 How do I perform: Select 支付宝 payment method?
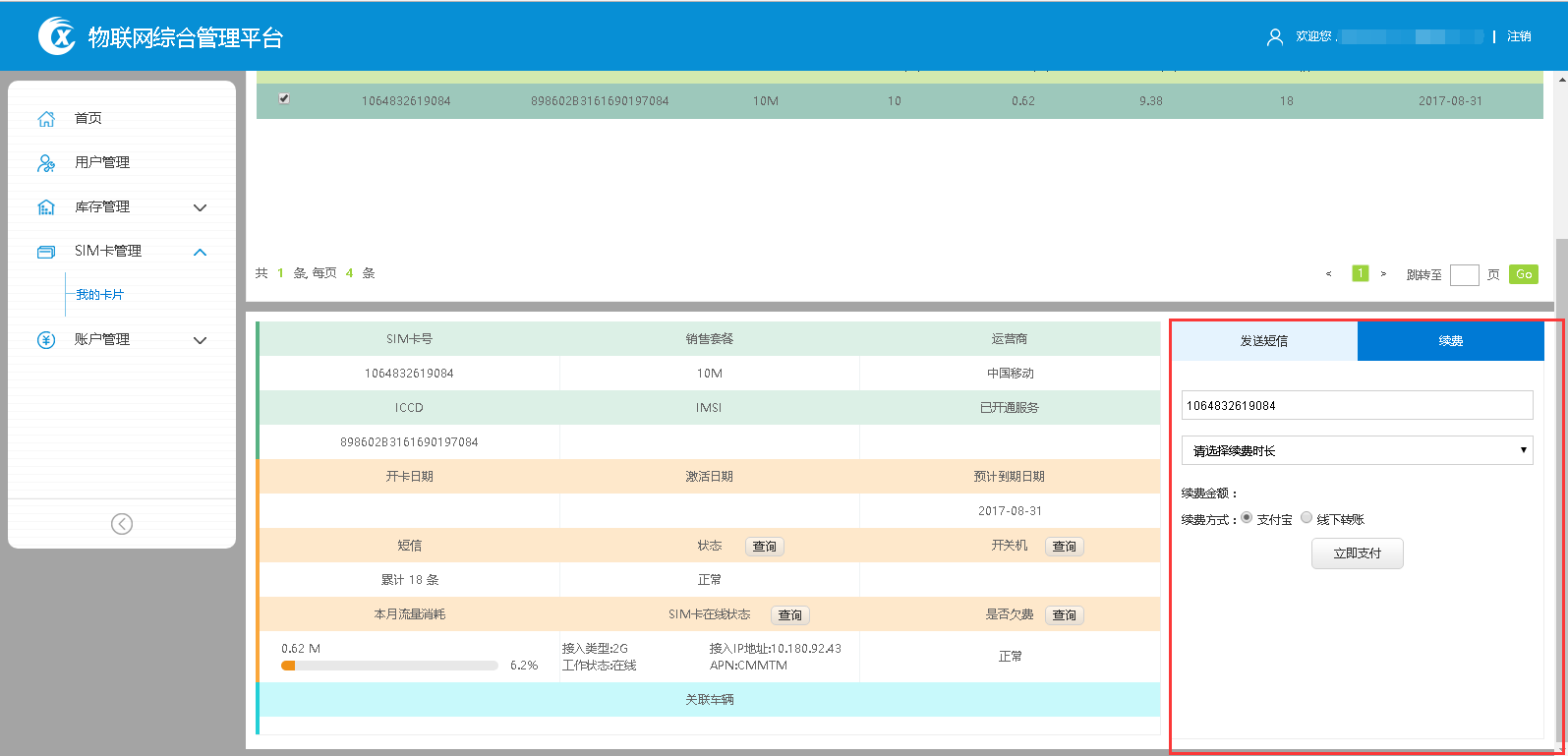coord(1247,518)
